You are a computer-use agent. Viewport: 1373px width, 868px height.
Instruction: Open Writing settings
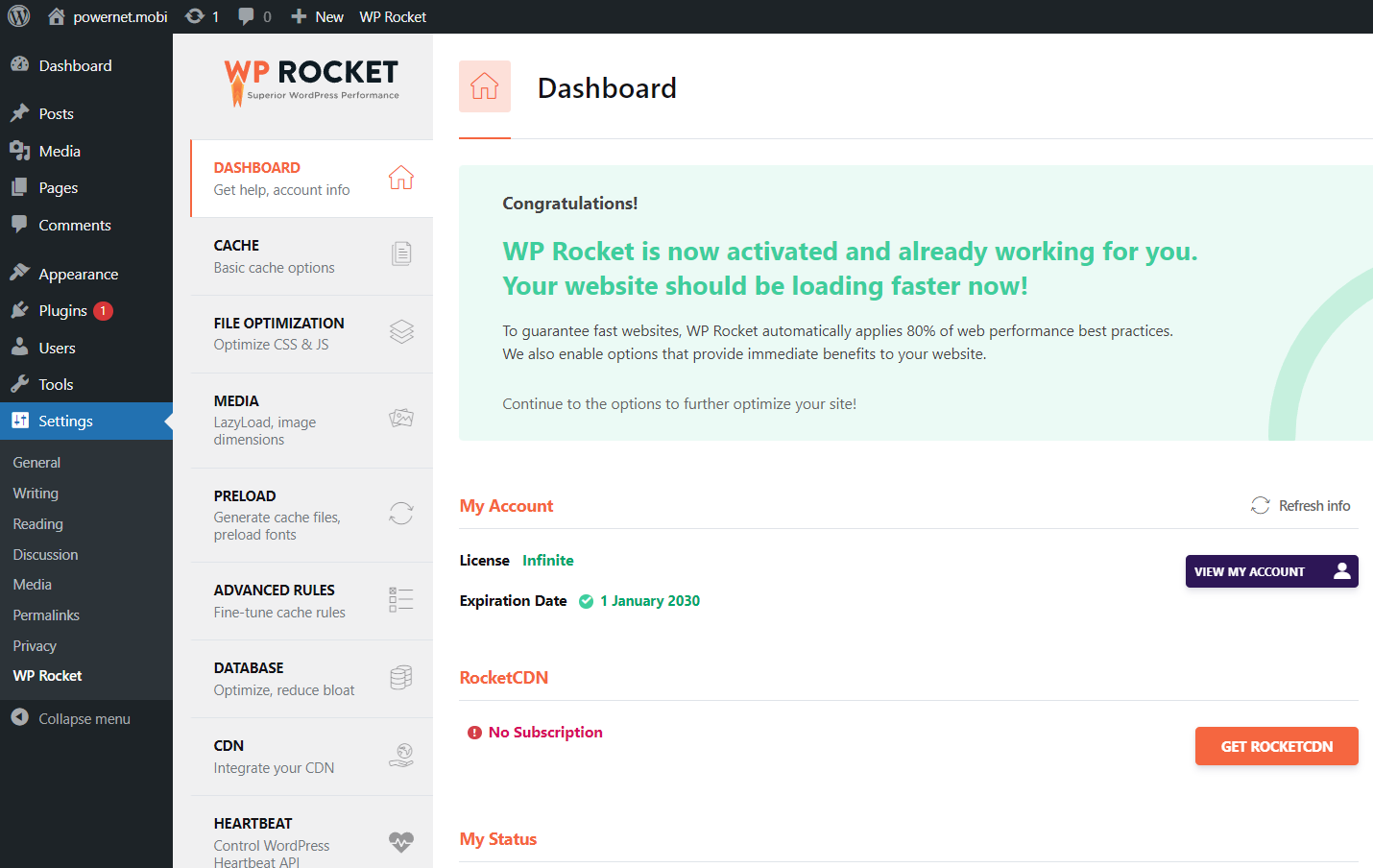tap(36, 494)
